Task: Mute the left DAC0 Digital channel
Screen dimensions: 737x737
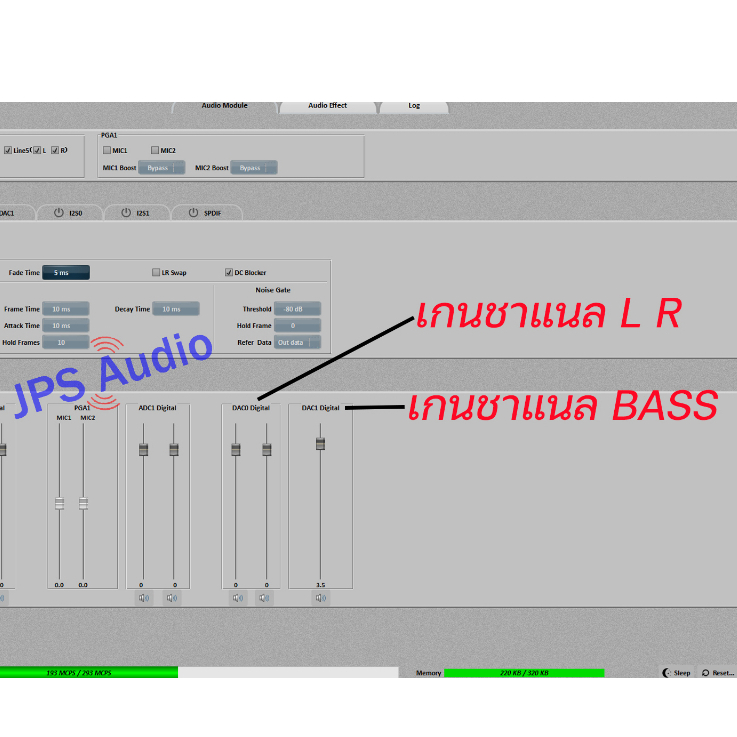Action: 237,598
